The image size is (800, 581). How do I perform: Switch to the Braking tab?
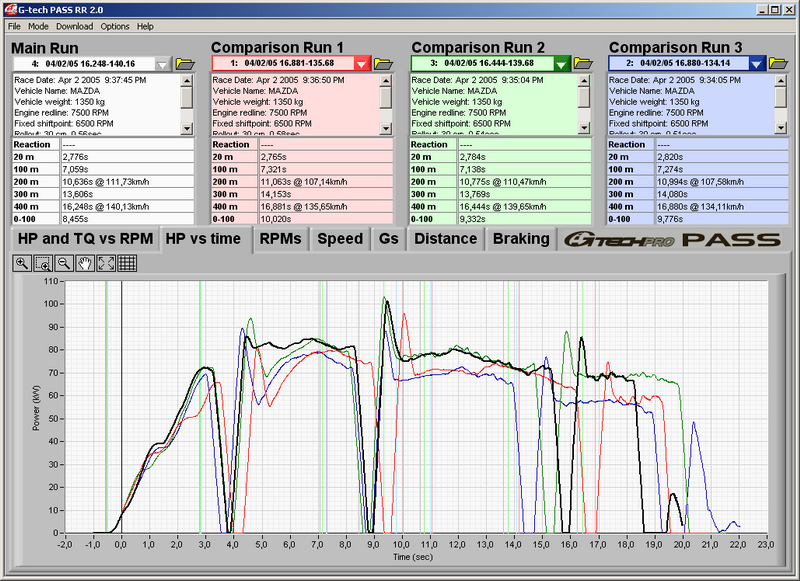tap(521, 239)
